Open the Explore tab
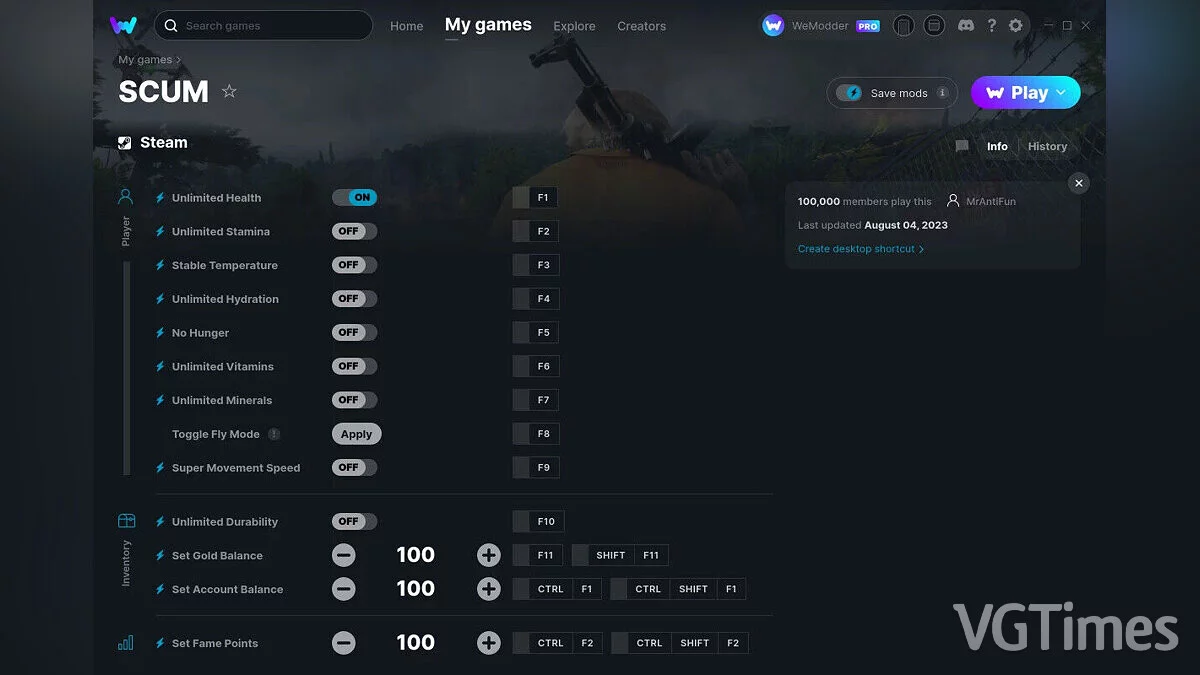1200x675 pixels. [x=574, y=26]
